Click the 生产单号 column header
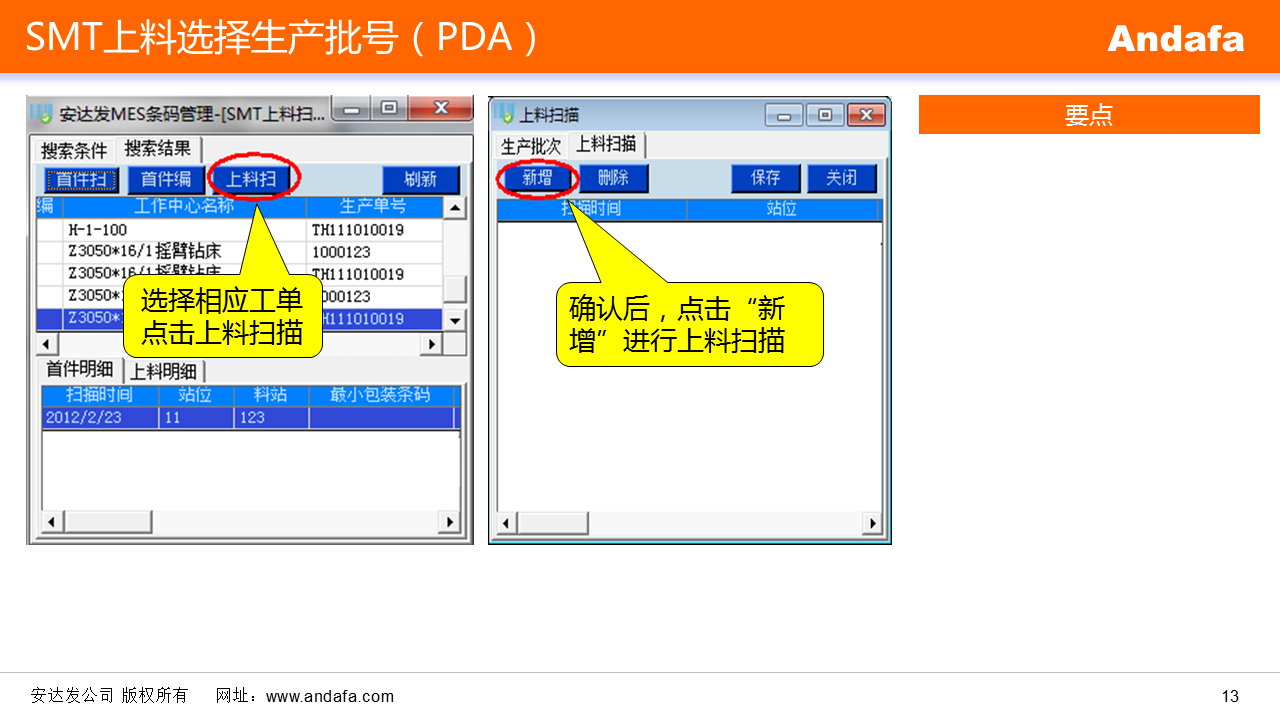Viewport: 1280px width, 720px height. point(372,207)
